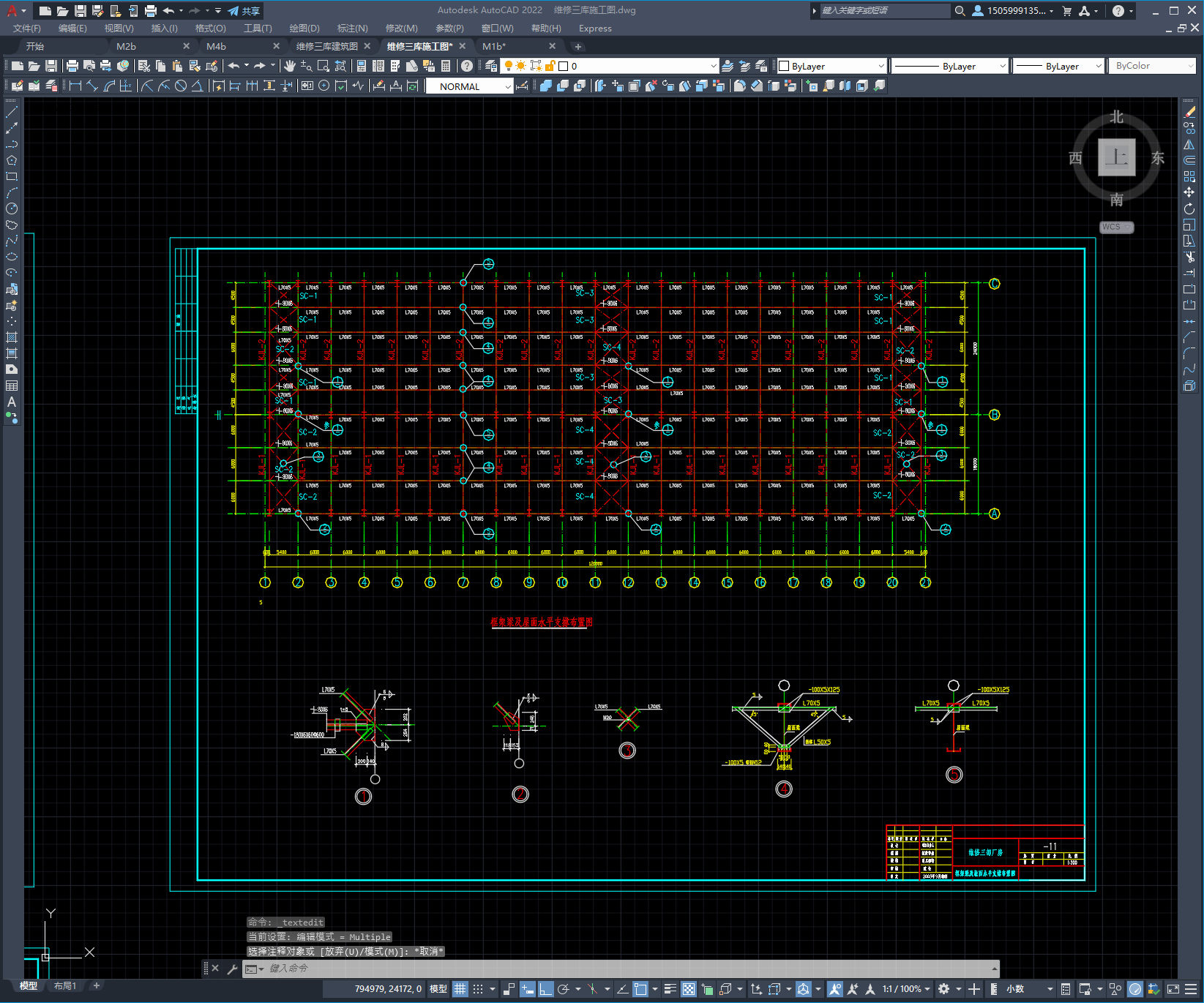
Task: Click the keyword search box in the title bar
Action: pyautogui.click(x=884, y=11)
